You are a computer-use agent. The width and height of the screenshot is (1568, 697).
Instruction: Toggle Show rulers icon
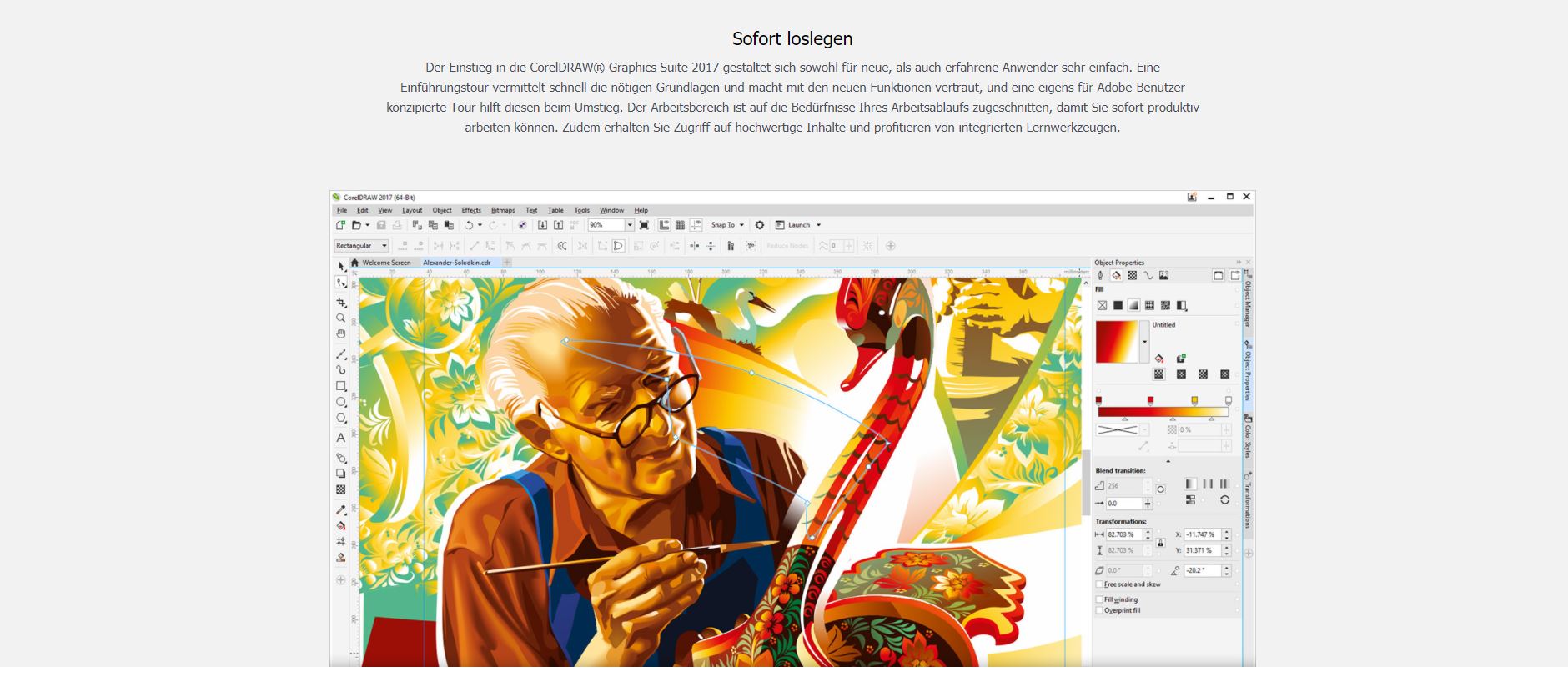[x=664, y=225]
